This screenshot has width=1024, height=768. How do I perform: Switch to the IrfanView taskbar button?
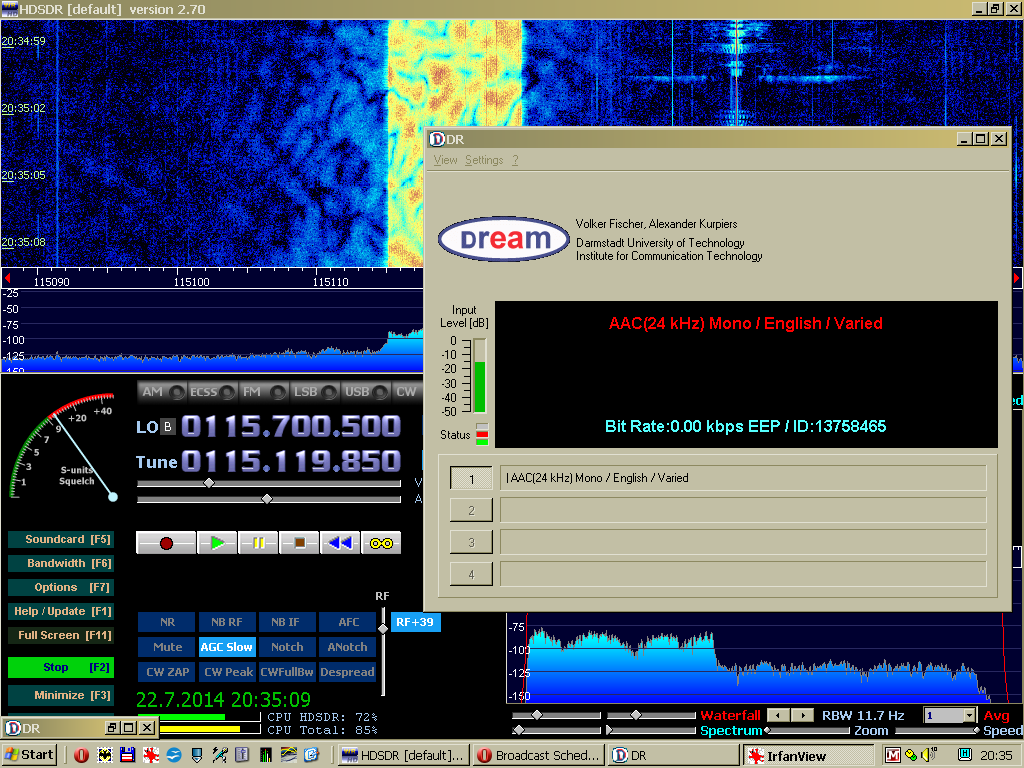[x=808, y=756]
